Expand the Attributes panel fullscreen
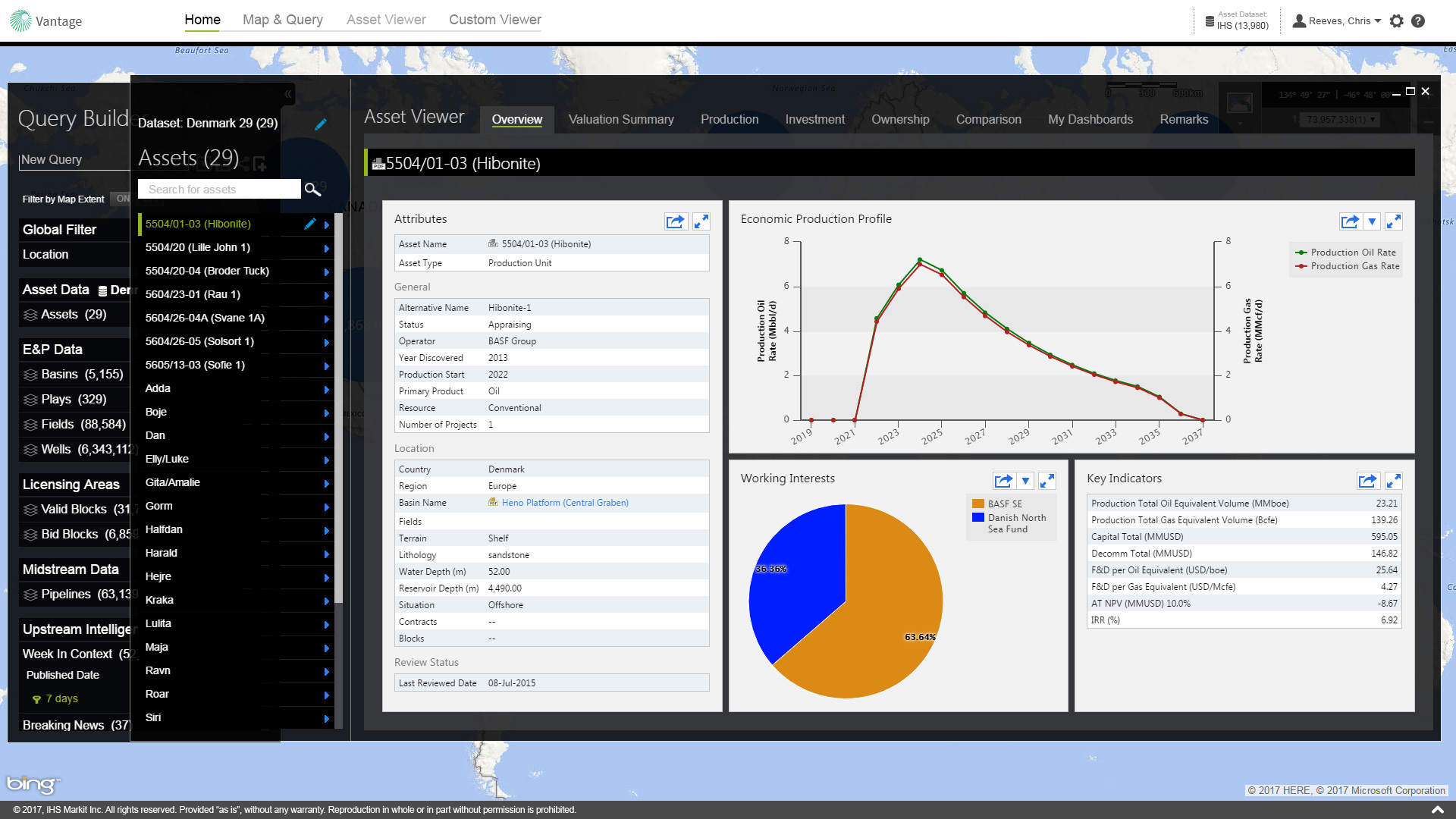This screenshot has width=1456, height=819. (701, 221)
